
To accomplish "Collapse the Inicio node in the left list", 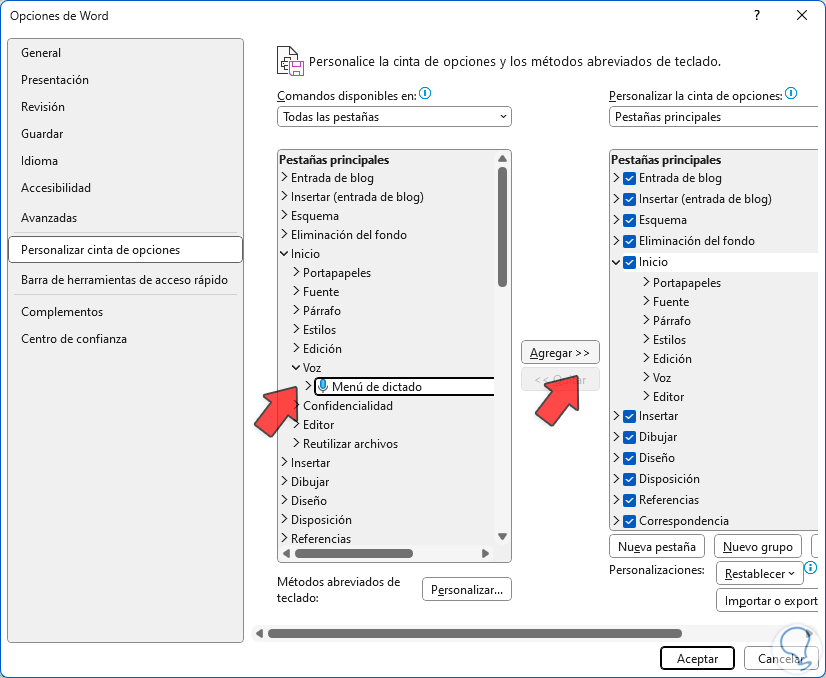I will [284, 253].
